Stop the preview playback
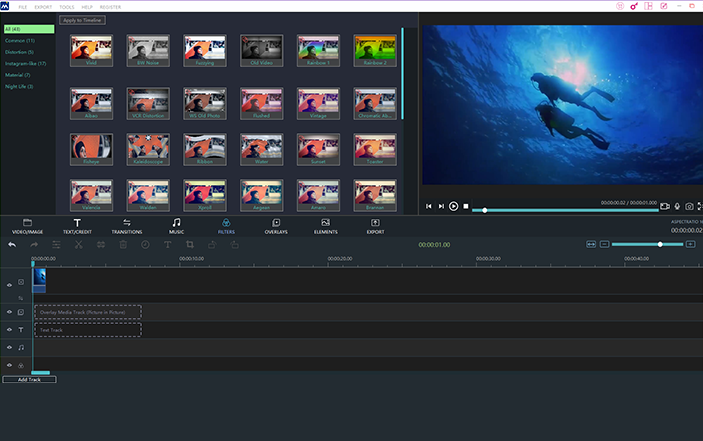Screen dimensions: 703x441 [466, 206]
